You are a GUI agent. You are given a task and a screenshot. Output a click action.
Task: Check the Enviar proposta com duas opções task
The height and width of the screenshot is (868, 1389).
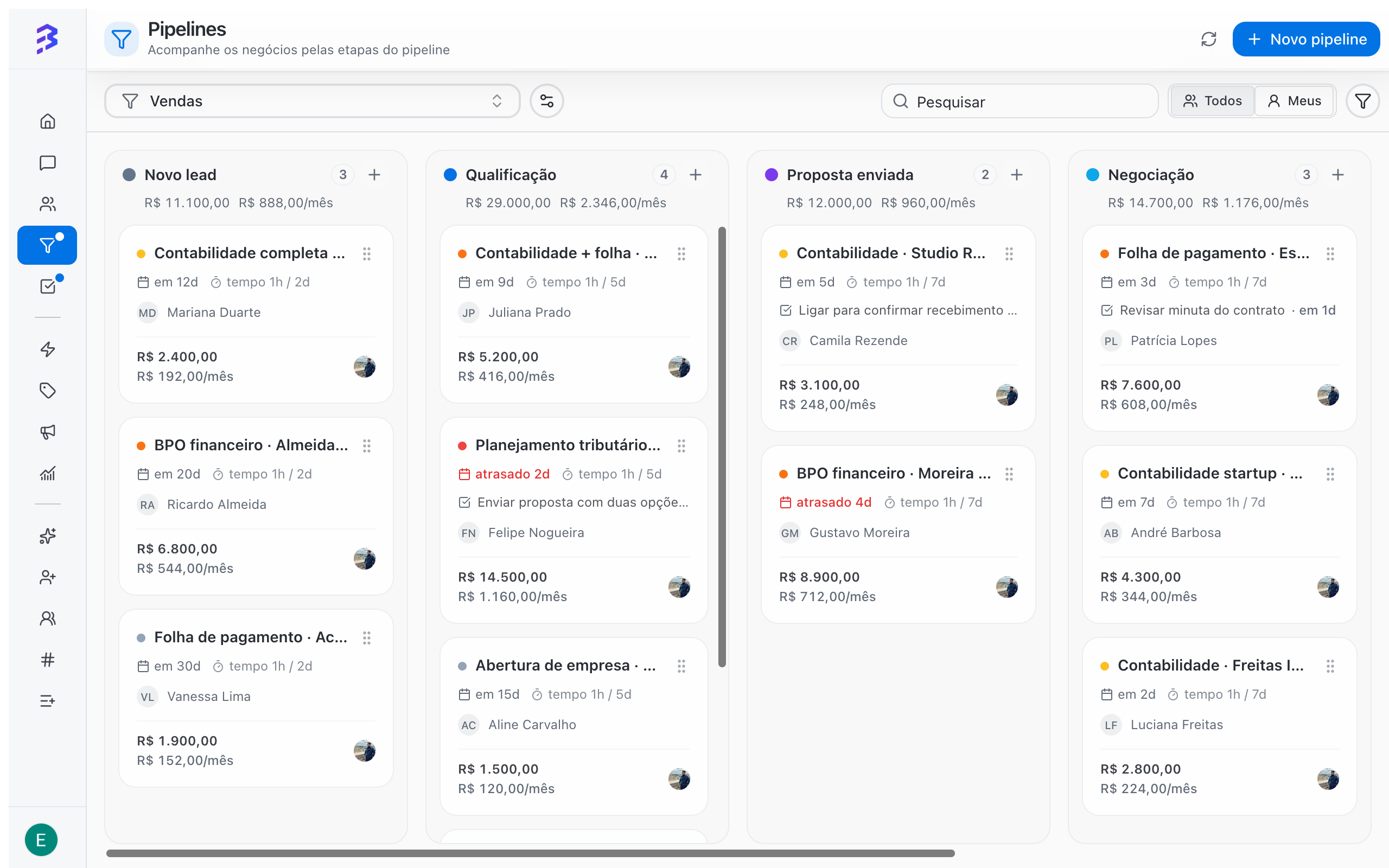464,502
